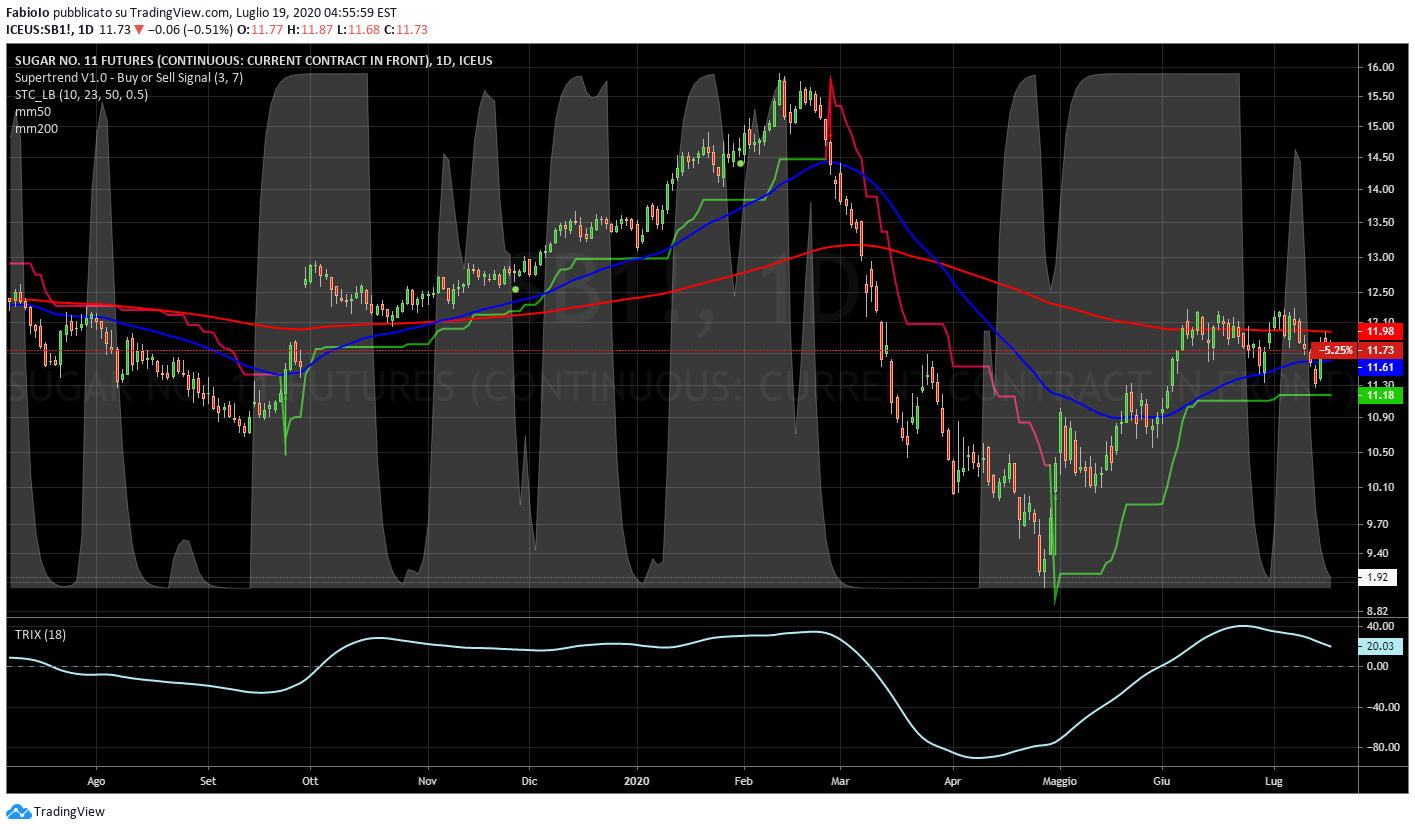This screenshot has width=1415, height=830.
Task: Click the mm50 indicator label
Action: pyautogui.click(x=32, y=112)
